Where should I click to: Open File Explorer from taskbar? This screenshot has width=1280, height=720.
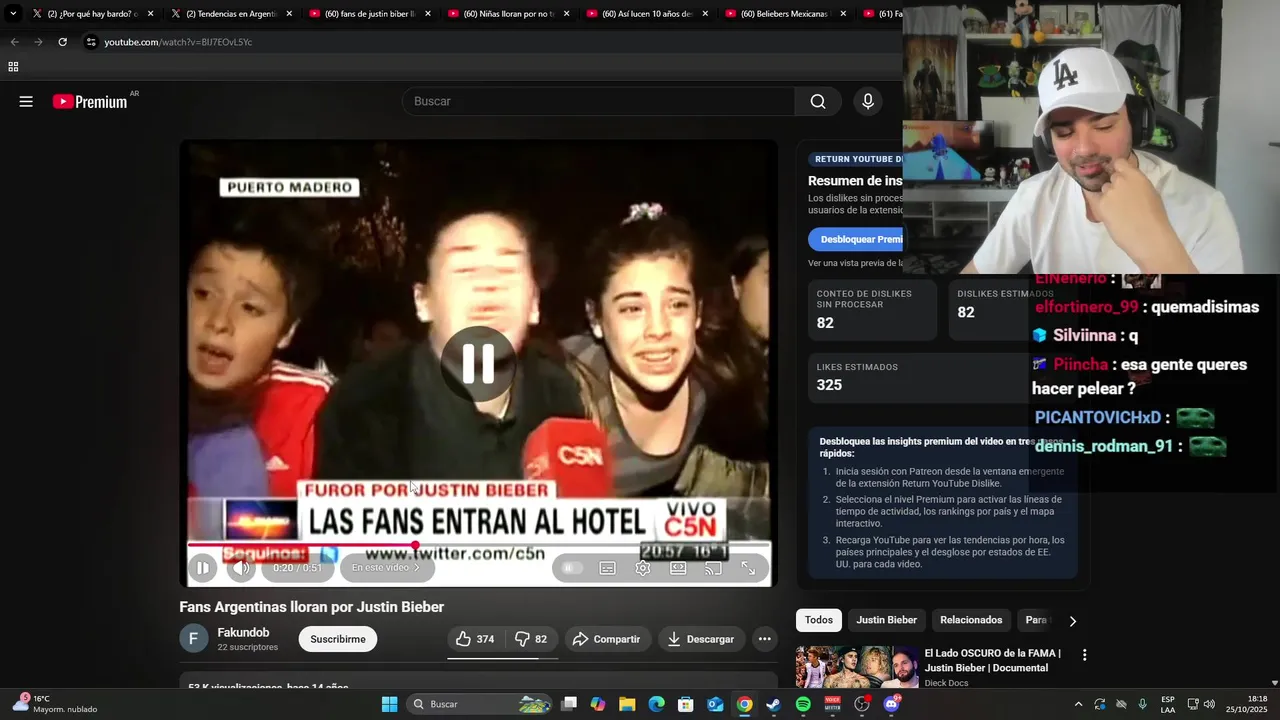click(x=627, y=704)
